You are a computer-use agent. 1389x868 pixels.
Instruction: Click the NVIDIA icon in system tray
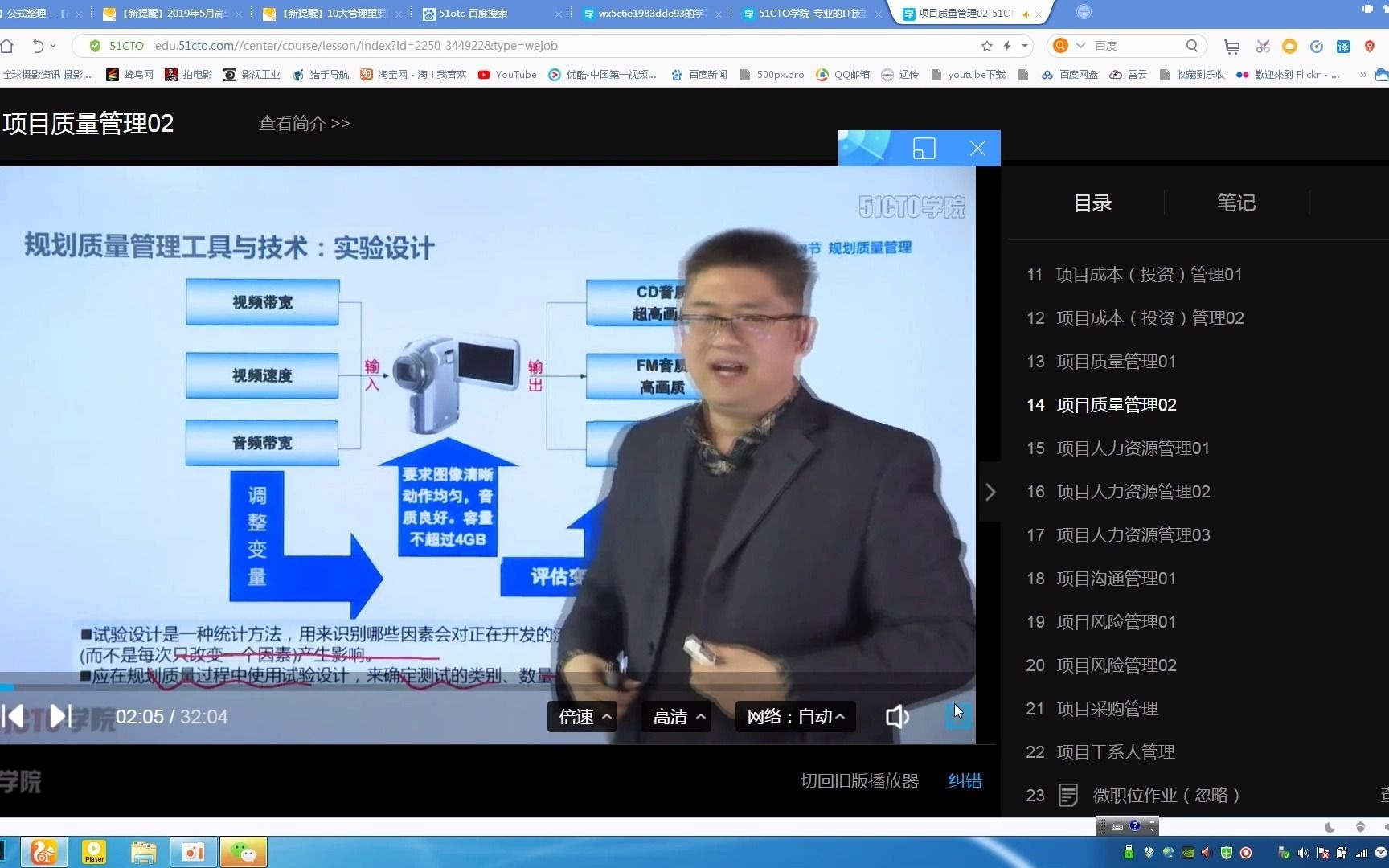(x=1187, y=854)
